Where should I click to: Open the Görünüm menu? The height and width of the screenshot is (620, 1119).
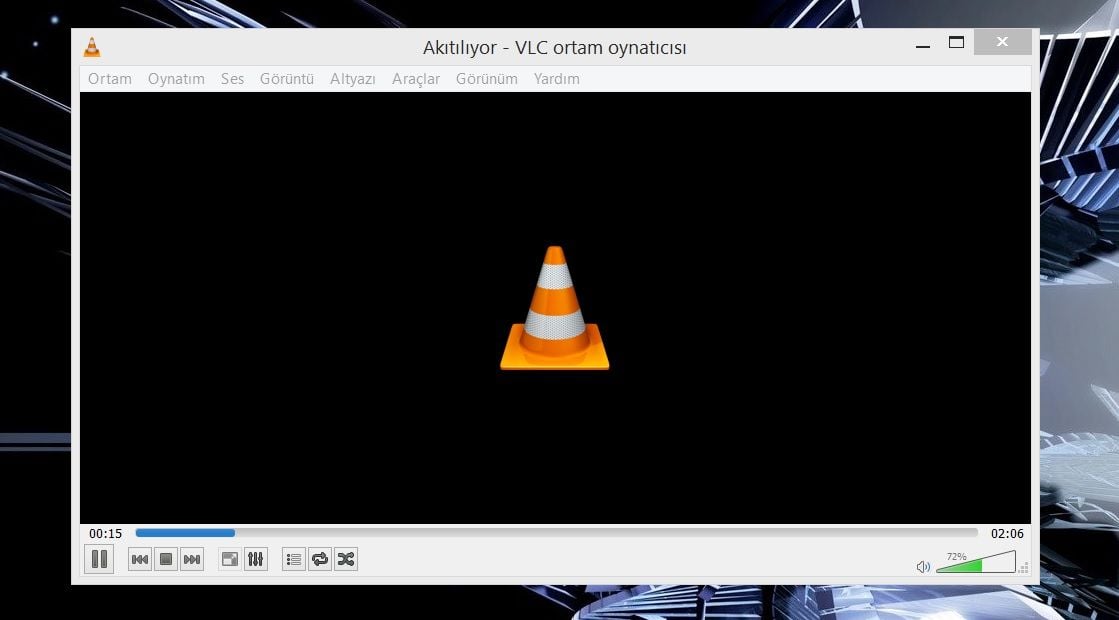(x=487, y=78)
